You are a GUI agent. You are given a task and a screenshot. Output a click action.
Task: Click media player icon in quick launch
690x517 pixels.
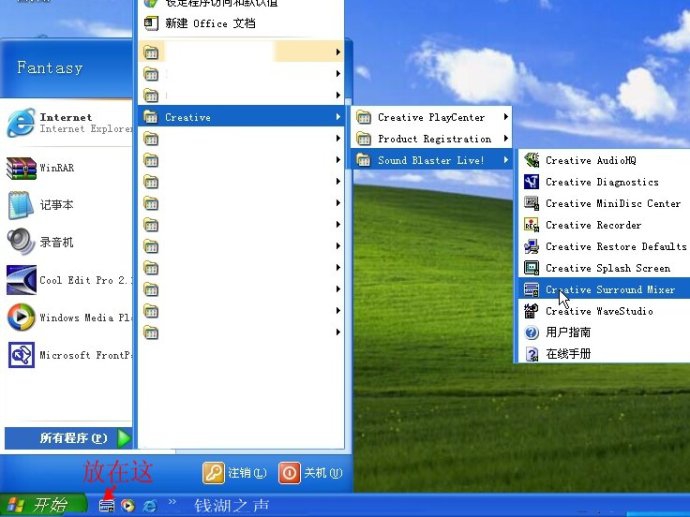tap(128, 506)
